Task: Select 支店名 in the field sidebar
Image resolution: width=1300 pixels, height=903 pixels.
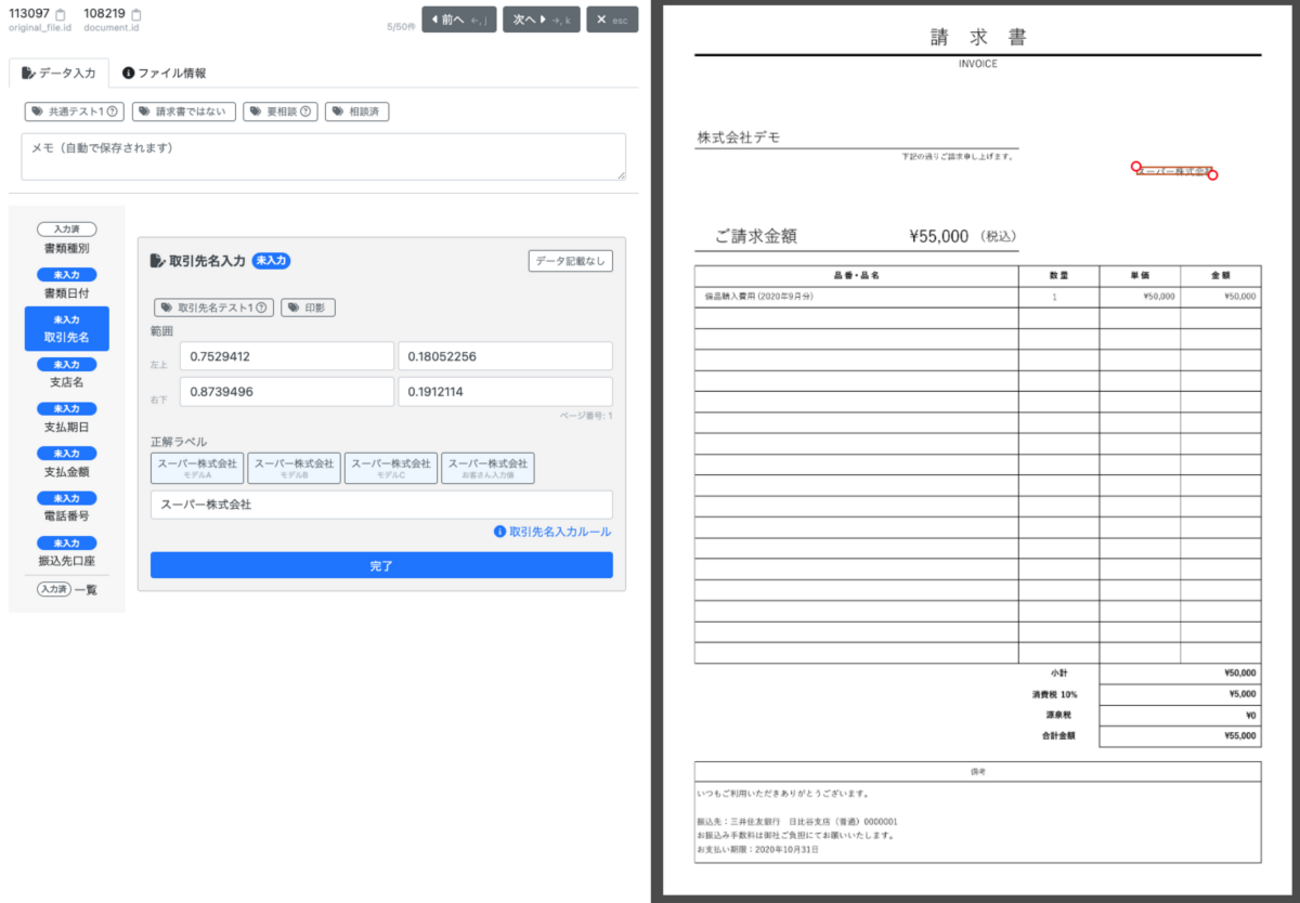Action: 67,373
